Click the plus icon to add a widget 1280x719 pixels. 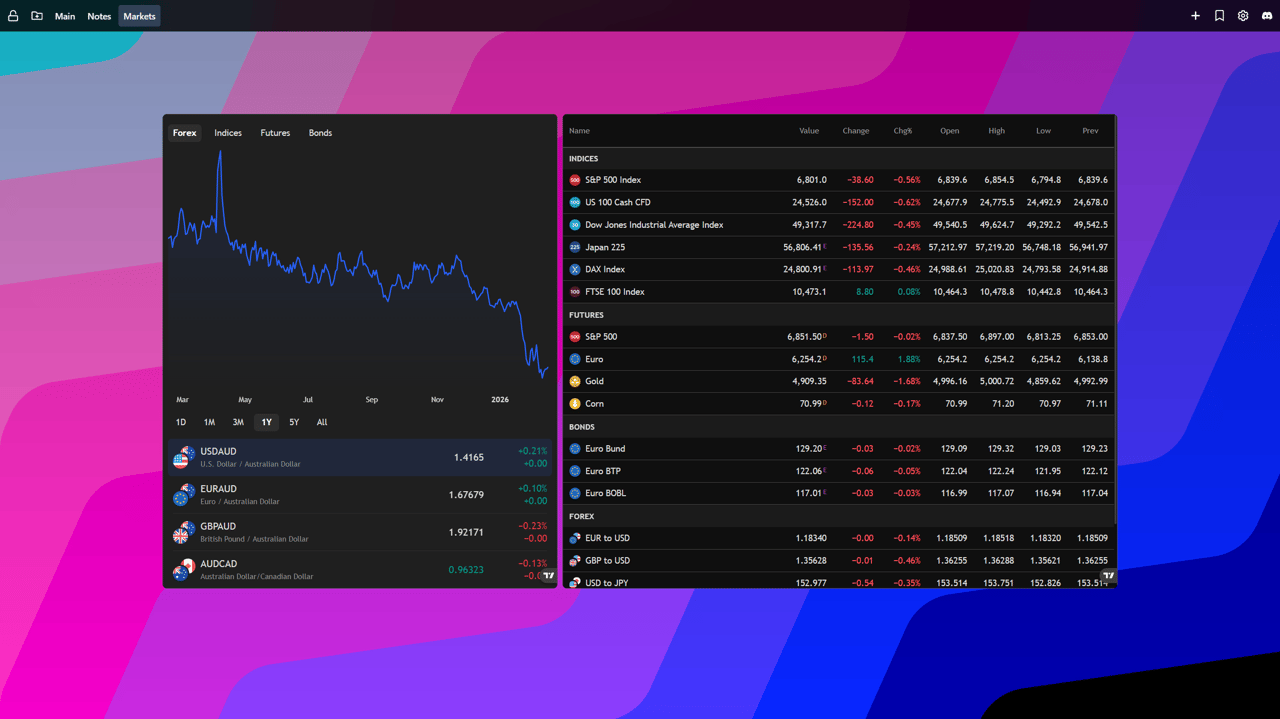[x=1195, y=16]
